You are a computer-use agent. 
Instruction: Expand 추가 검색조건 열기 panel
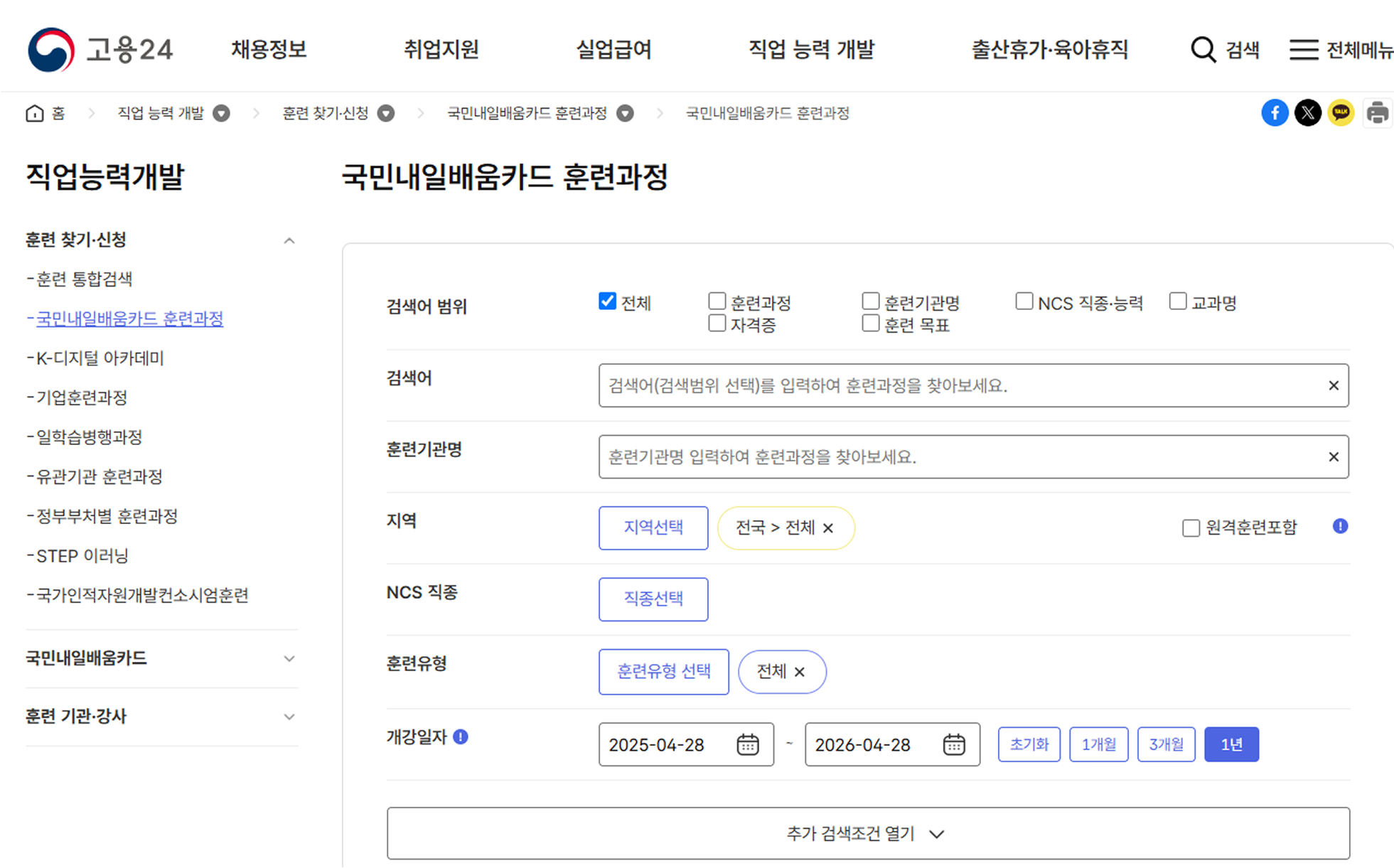point(867,833)
